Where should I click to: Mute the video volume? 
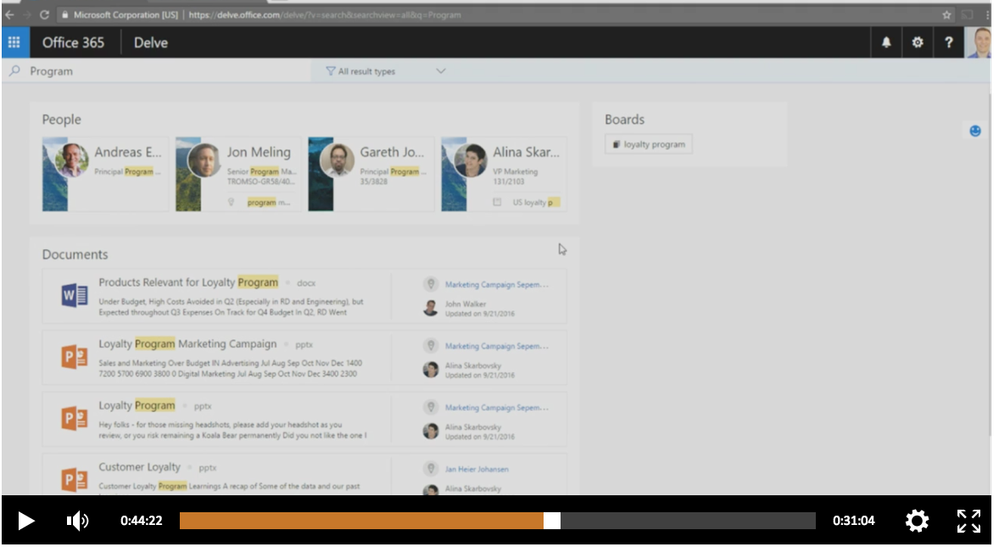click(78, 521)
